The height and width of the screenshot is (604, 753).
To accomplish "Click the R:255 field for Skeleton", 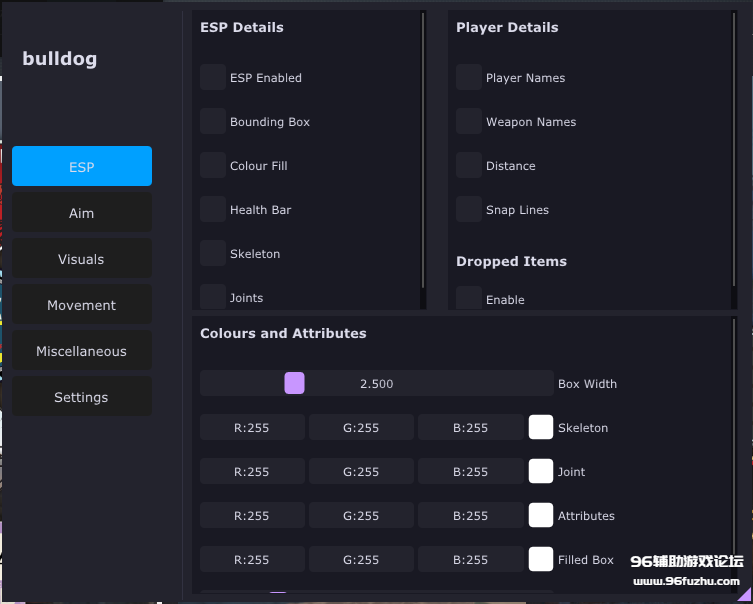I will click(252, 428).
